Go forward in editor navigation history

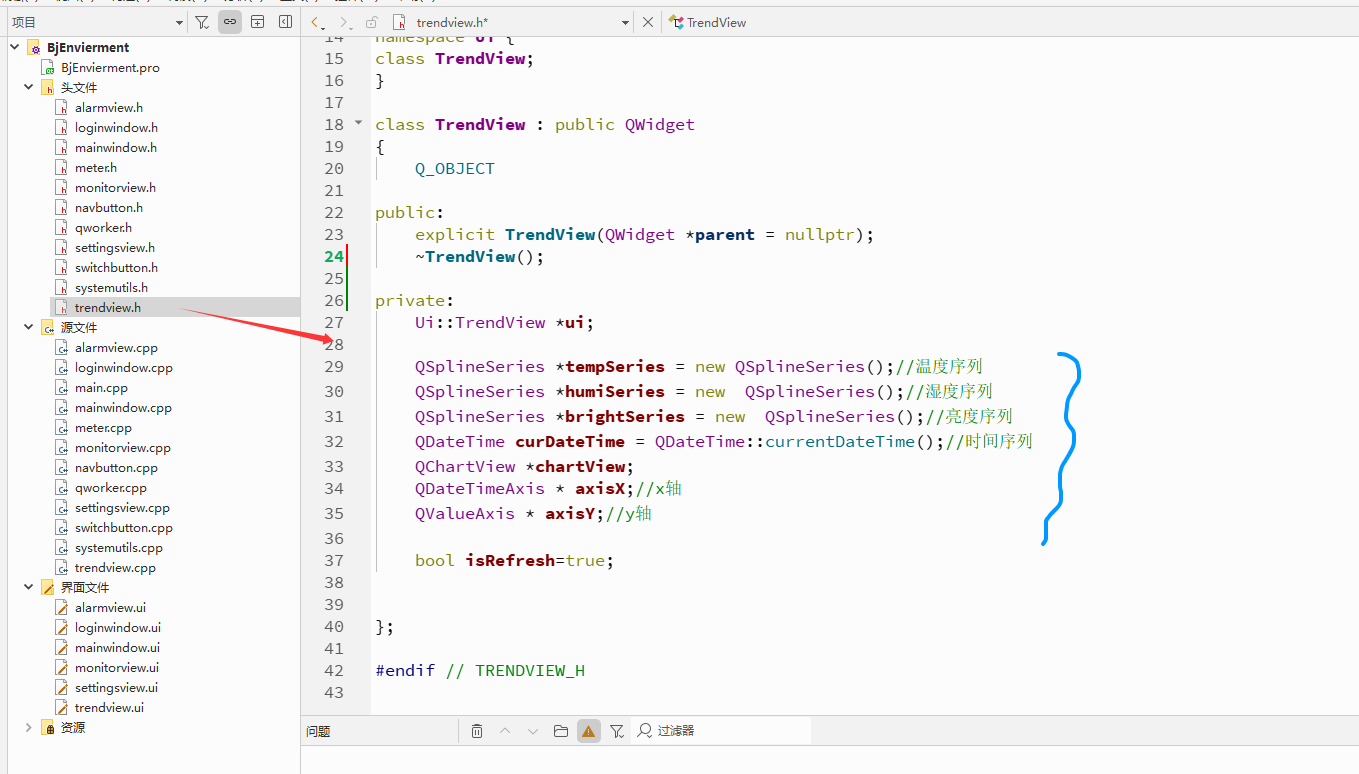pos(345,22)
